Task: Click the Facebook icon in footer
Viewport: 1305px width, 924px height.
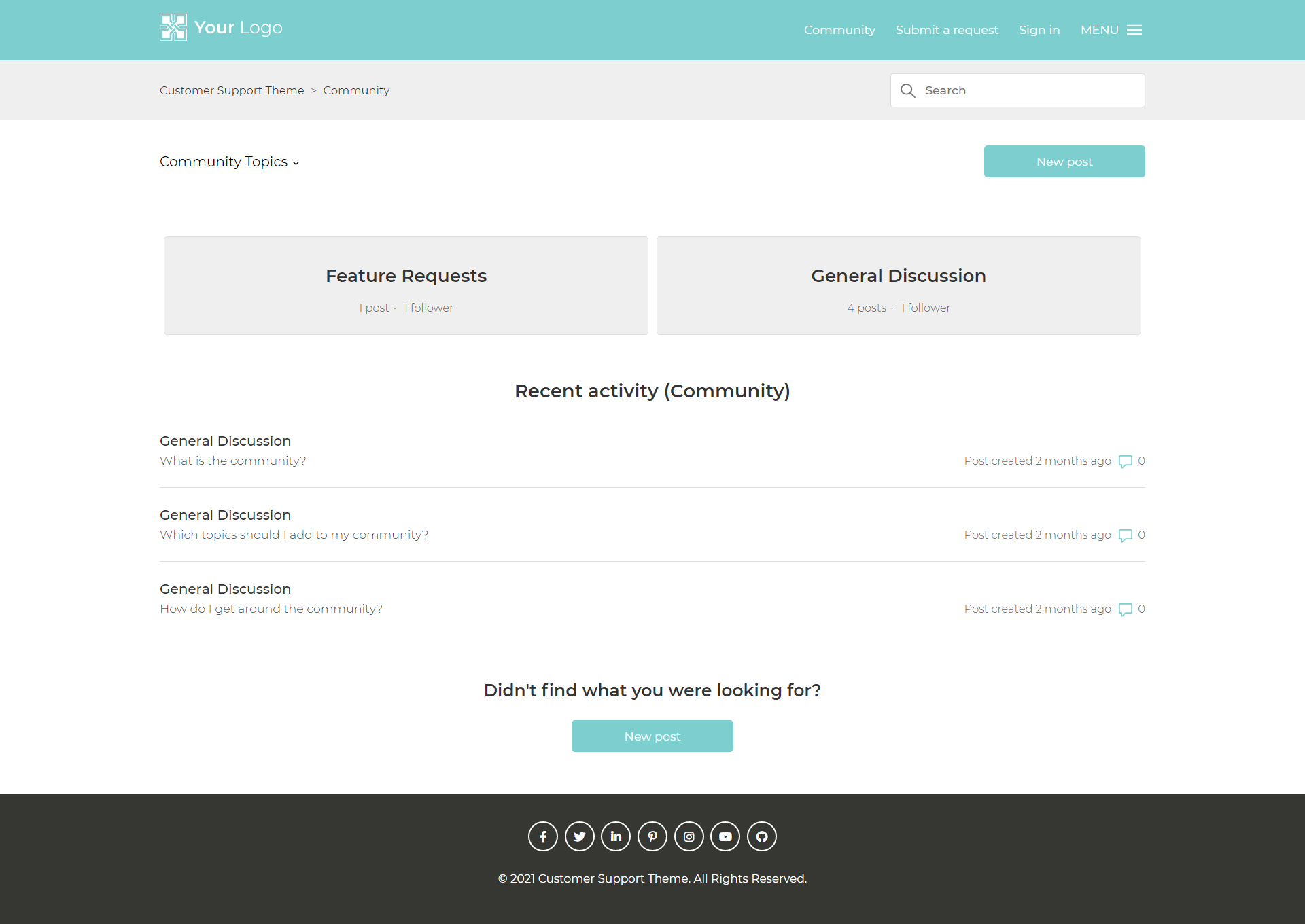Action: pos(543,836)
